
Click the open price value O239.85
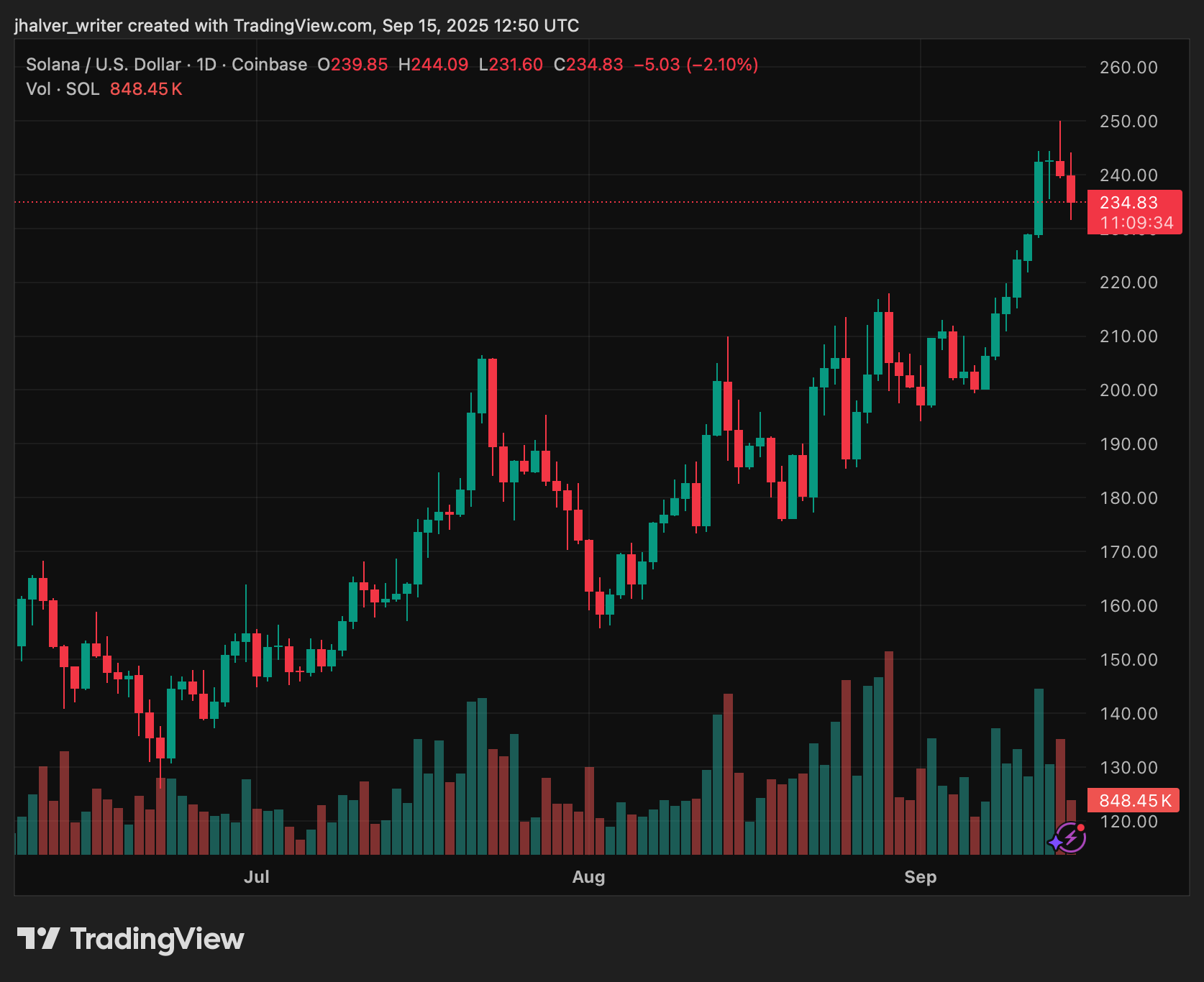tap(352, 65)
